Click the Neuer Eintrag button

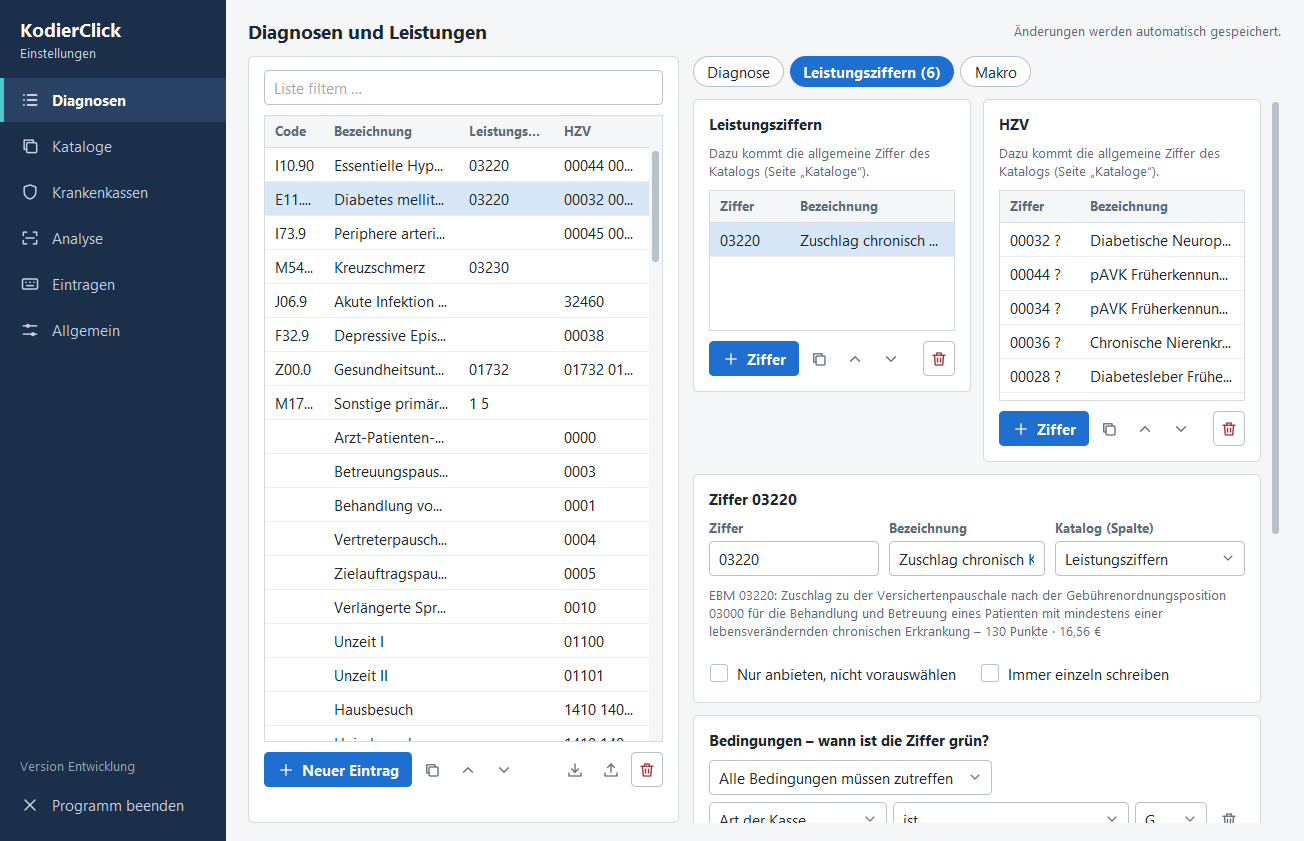[338, 770]
